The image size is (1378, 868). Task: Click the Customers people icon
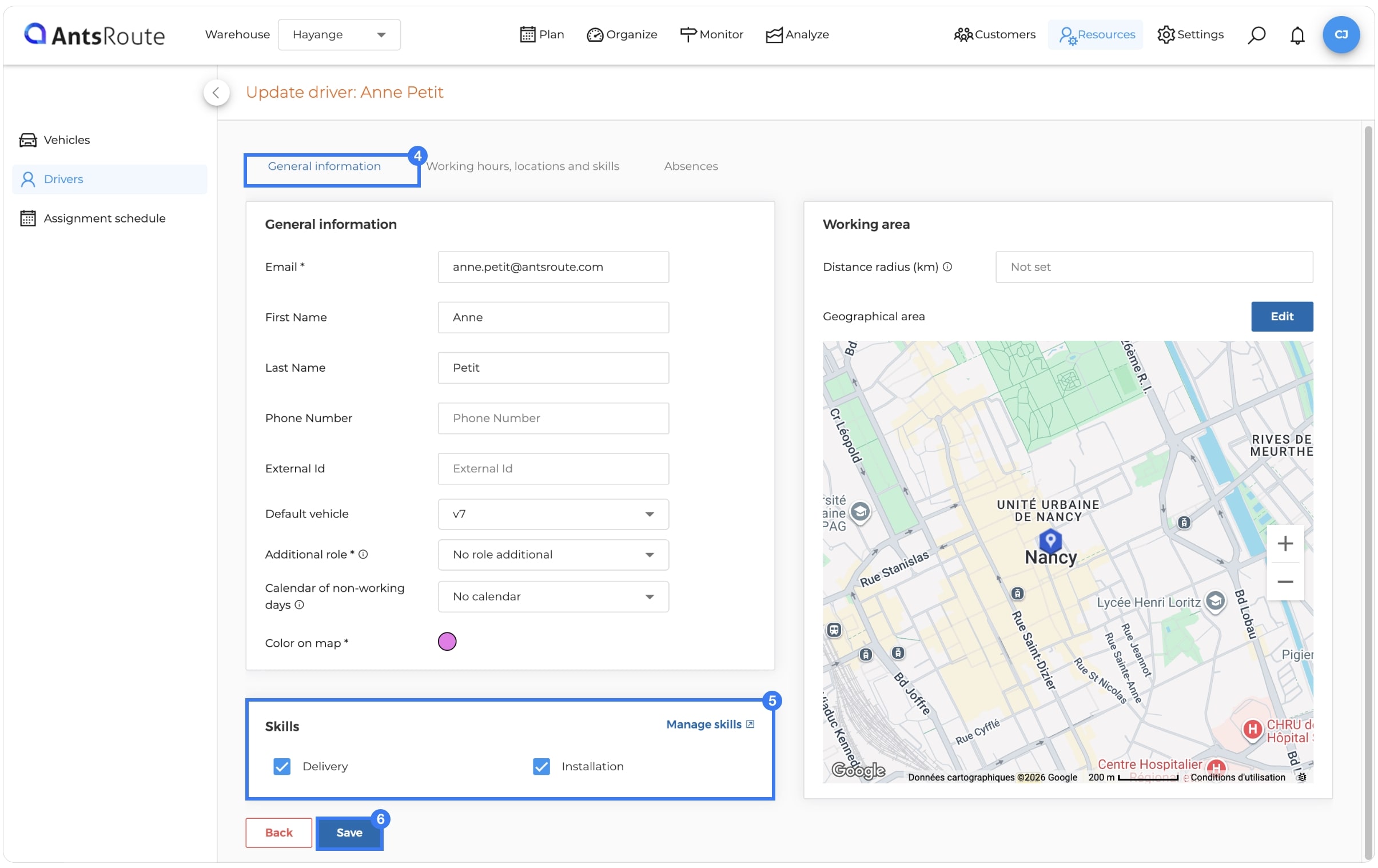(962, 35)
